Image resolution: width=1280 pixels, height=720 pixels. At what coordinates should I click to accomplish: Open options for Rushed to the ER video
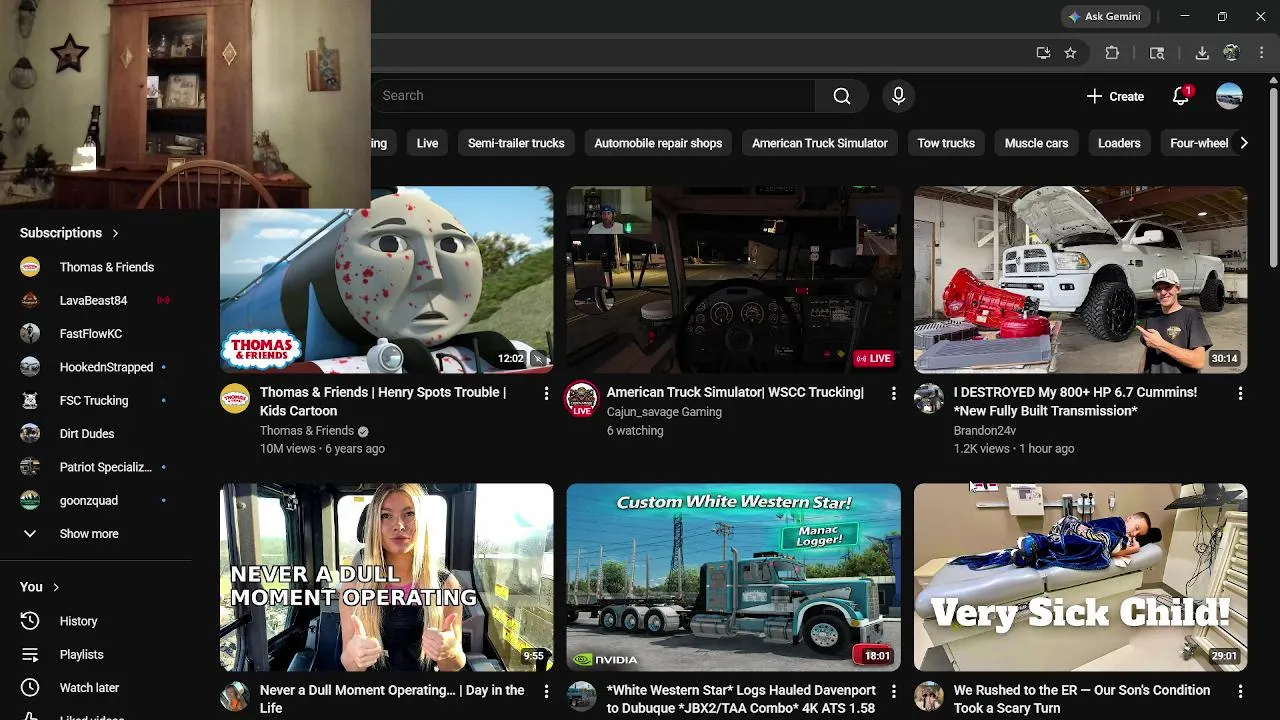1240,691
